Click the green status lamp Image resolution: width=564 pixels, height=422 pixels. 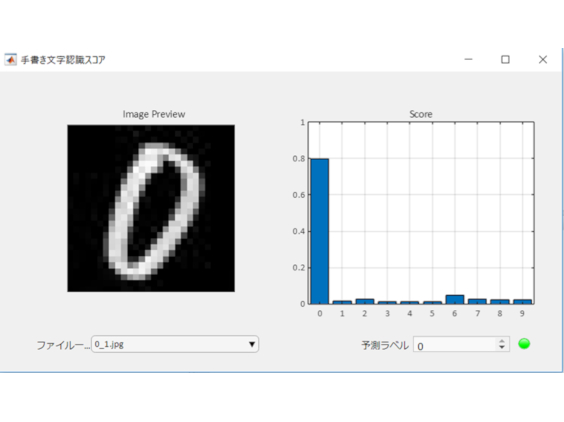[524, 344]
